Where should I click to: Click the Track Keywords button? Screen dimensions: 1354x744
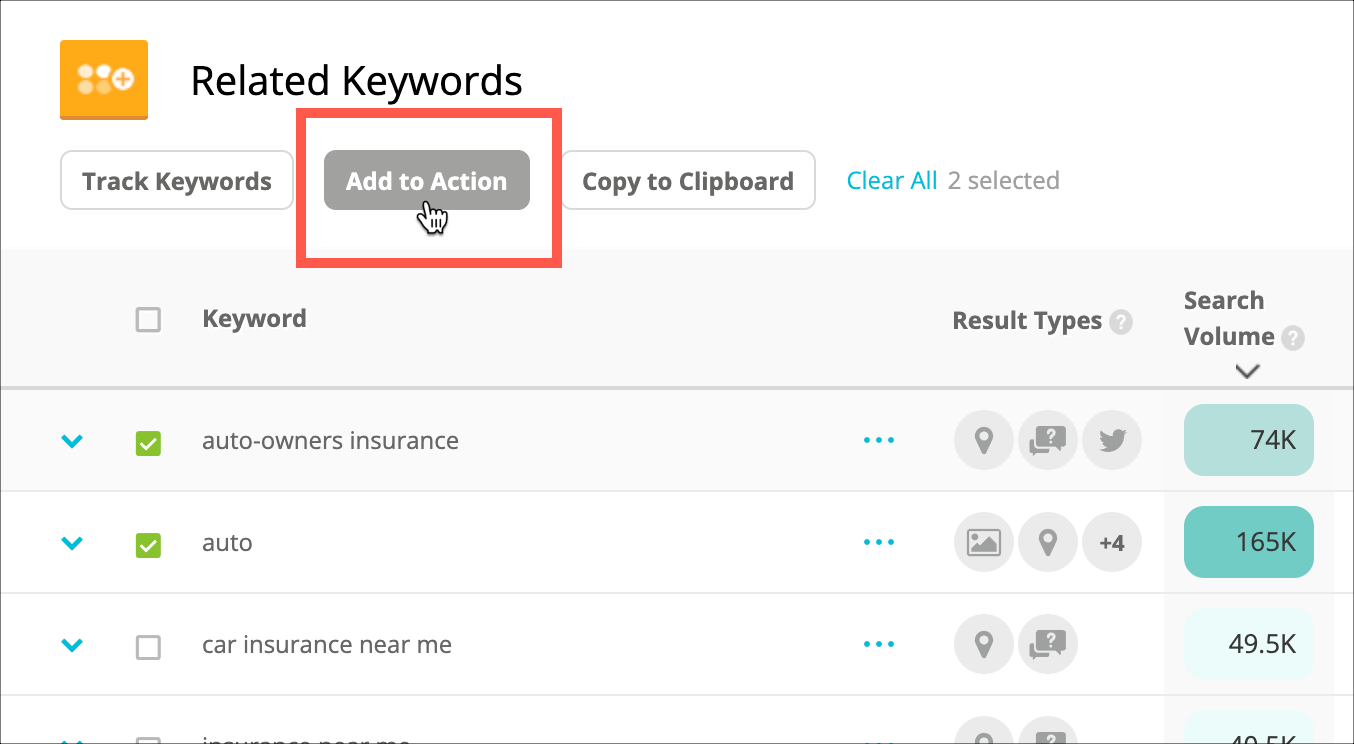177,181
